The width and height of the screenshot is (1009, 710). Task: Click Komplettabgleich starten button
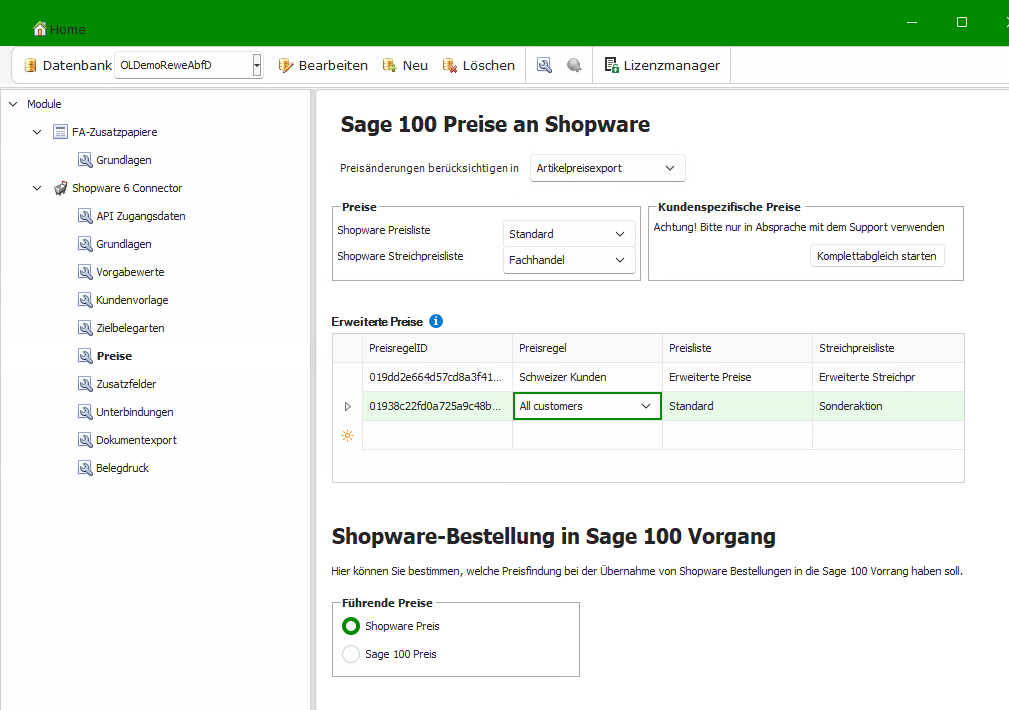tap(876, 256)
